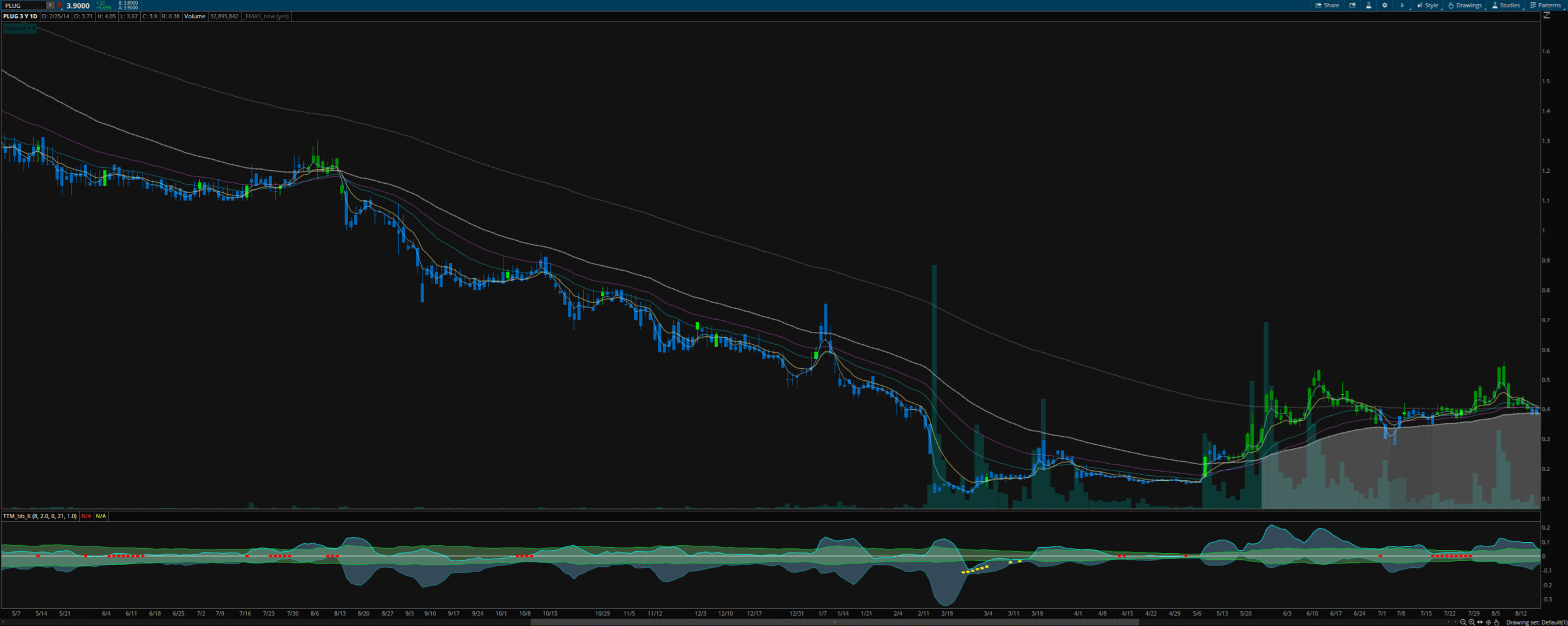Click the Drawing set: Default label

pos(1536,622)
